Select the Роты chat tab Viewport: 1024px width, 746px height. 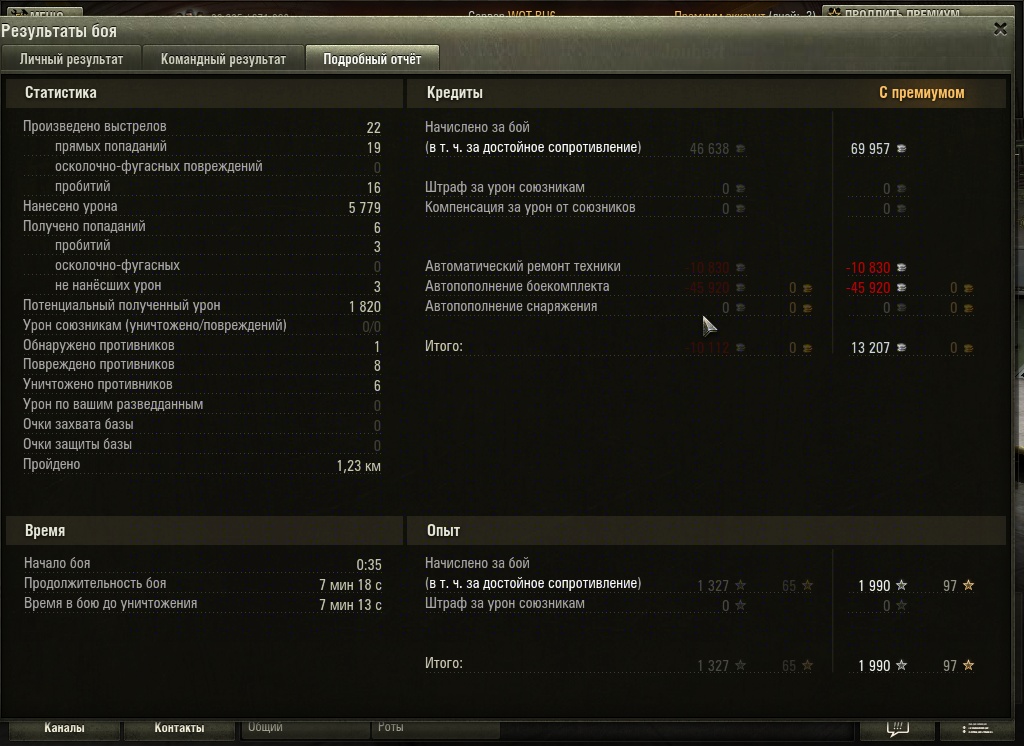391,727
